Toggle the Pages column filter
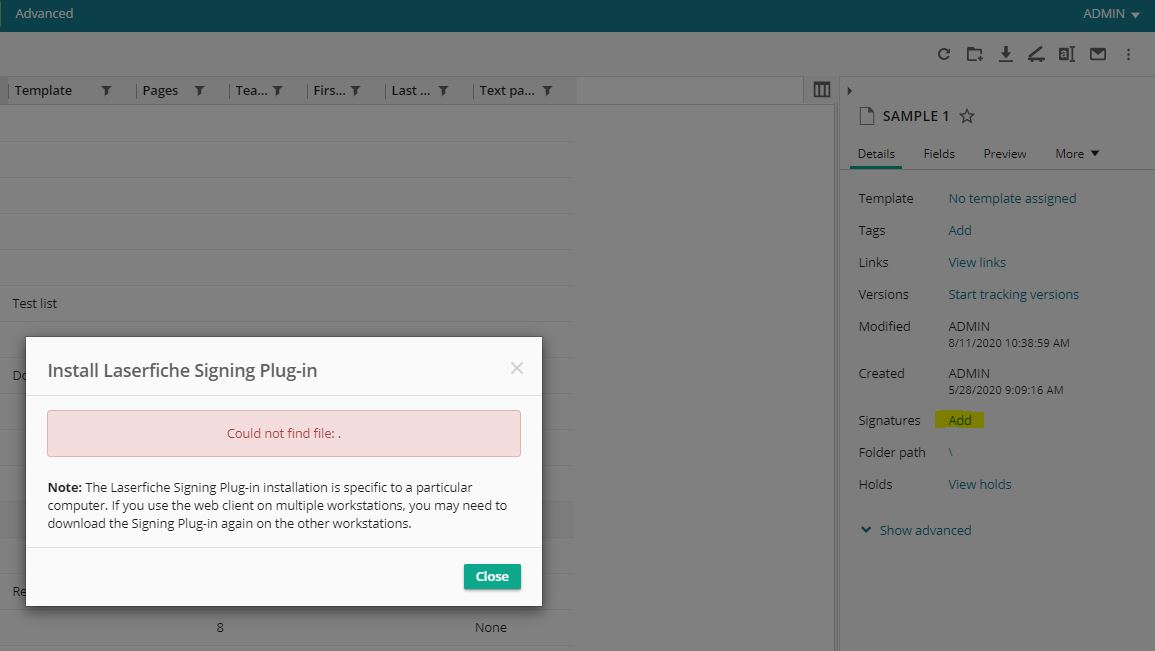This screenshot has height=651, width=1155. coord(199,91)
